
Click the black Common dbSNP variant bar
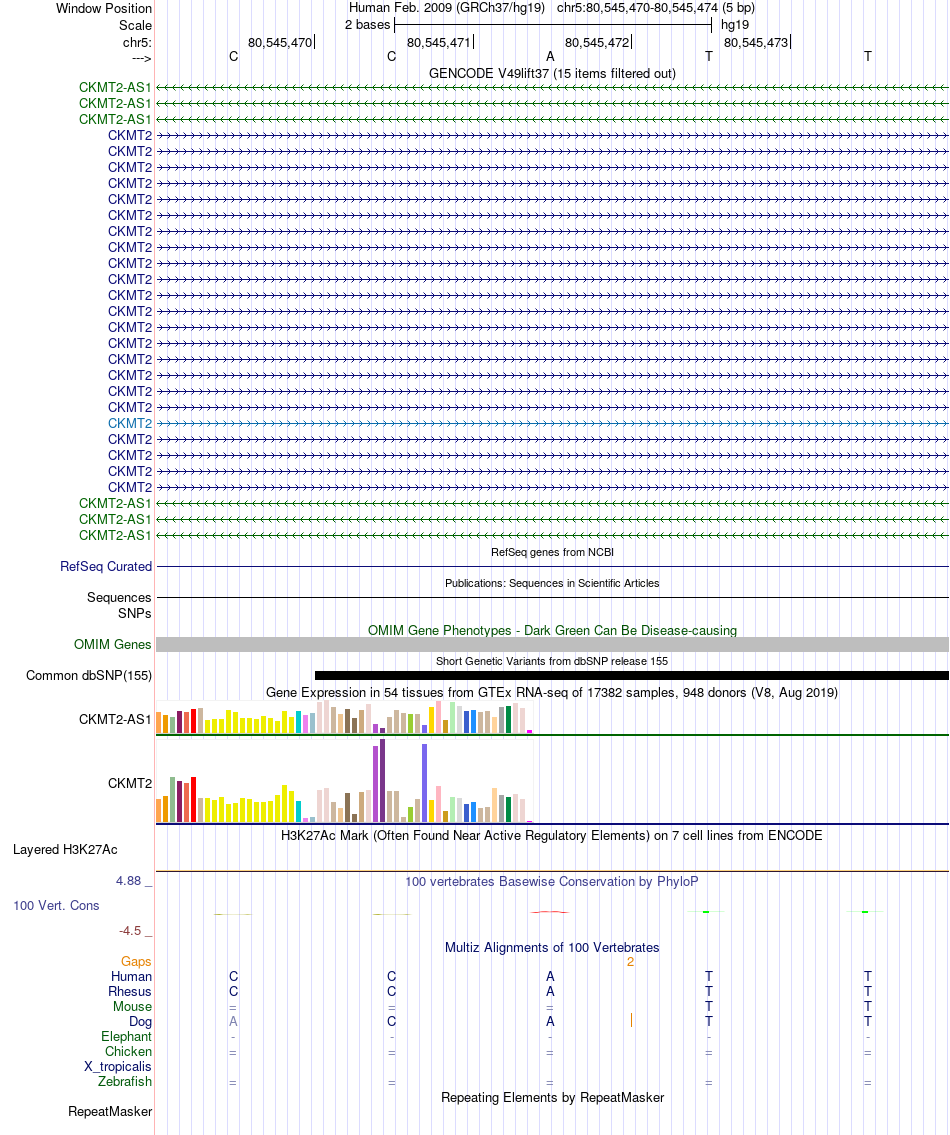click(631, 675)
